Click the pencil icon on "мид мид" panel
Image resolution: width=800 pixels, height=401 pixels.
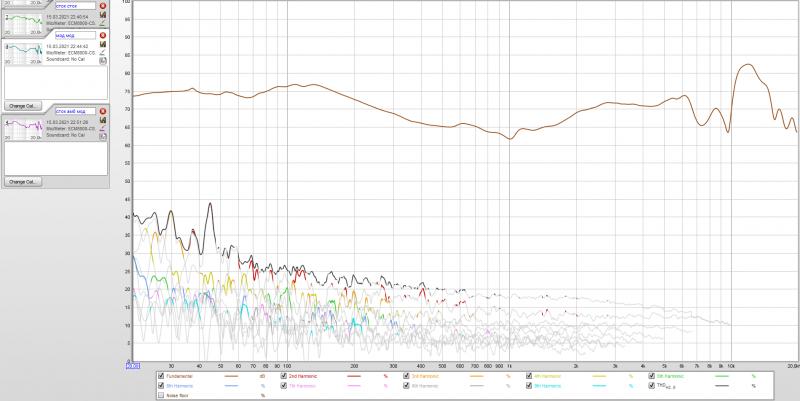102,53
